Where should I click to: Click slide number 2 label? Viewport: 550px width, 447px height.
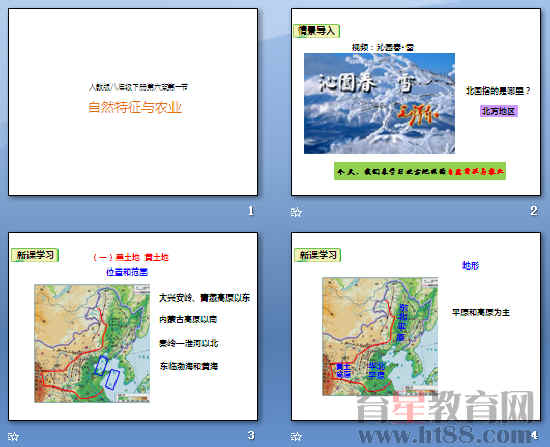534,211
